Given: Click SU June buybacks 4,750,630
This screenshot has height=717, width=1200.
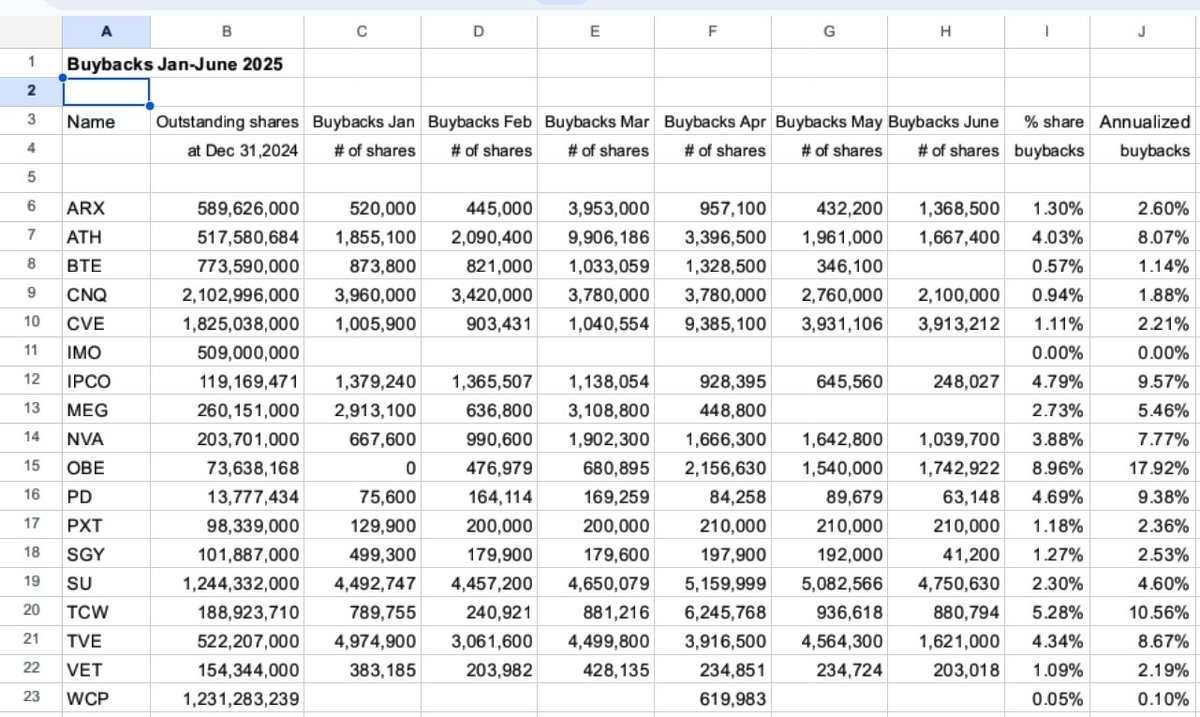Looking at the screenshot, I should 944,583.
